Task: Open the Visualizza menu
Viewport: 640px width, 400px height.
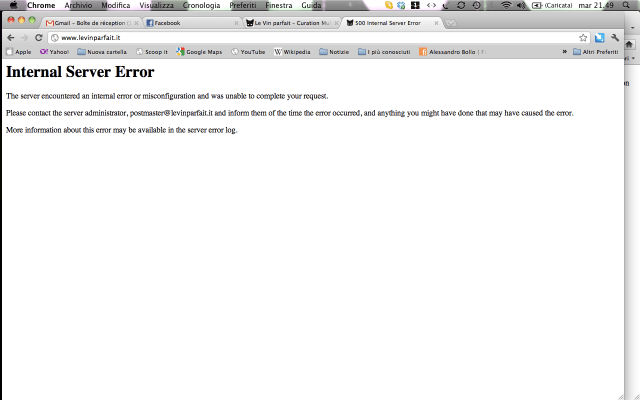Action: [157, 5]
